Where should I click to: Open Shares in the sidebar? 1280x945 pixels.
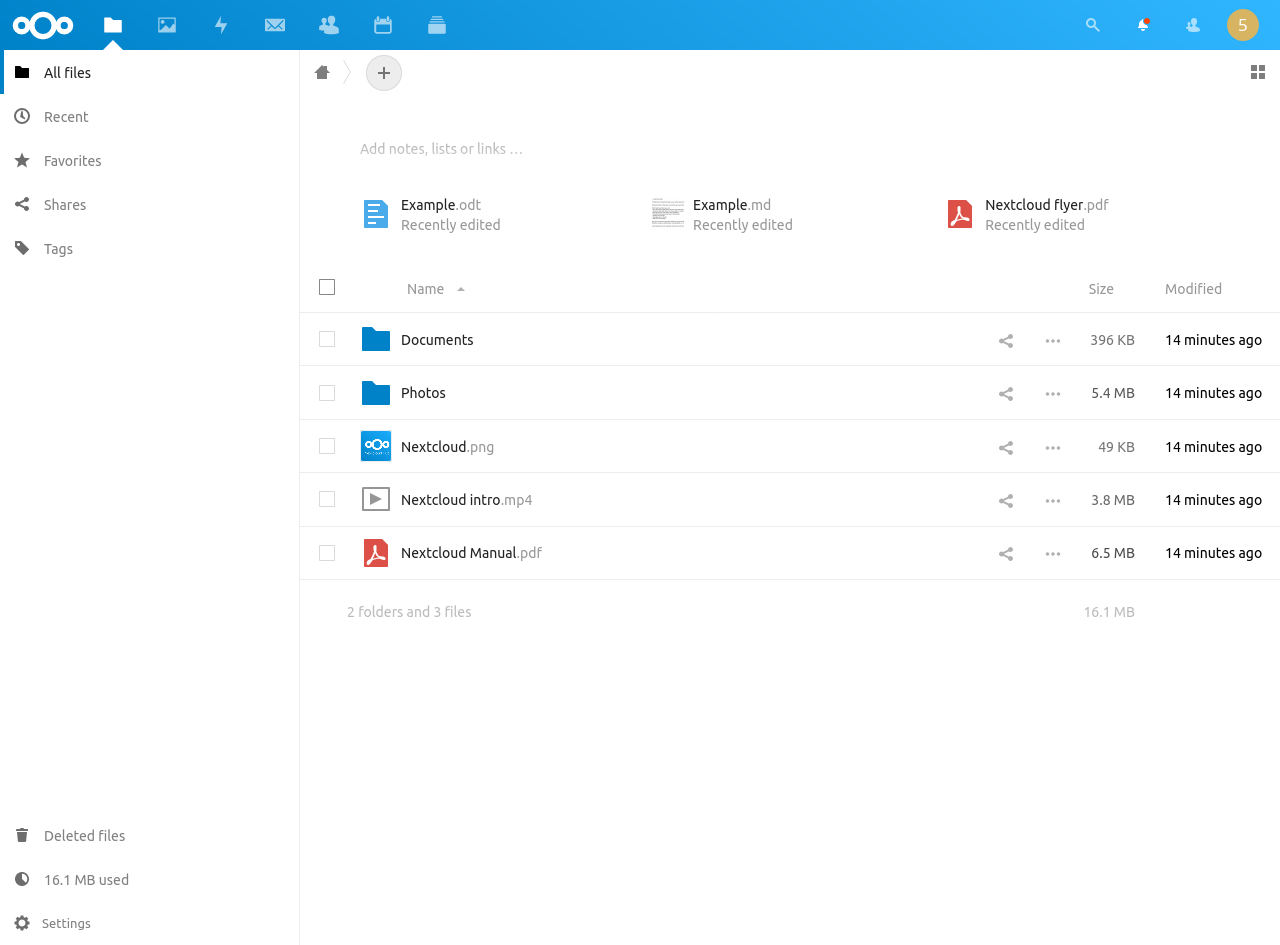coord(150,205)
